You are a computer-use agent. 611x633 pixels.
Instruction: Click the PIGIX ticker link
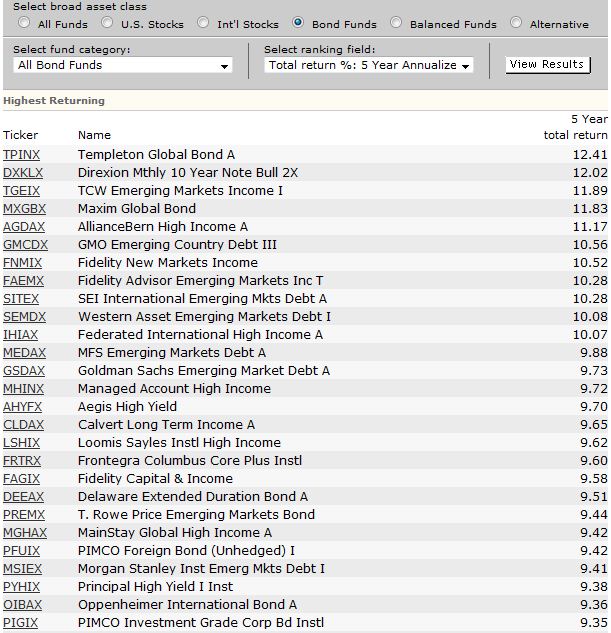(x=21, y=623)
